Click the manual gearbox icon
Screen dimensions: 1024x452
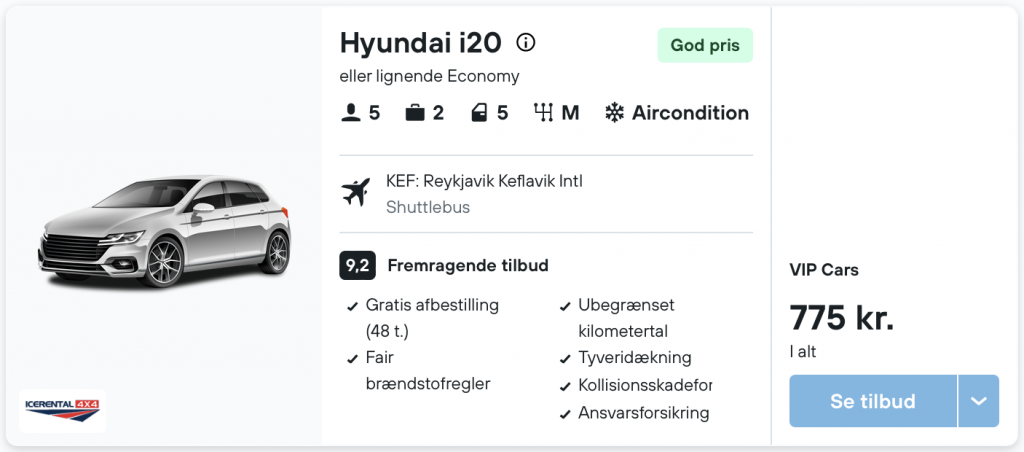(x=543, y=113)
